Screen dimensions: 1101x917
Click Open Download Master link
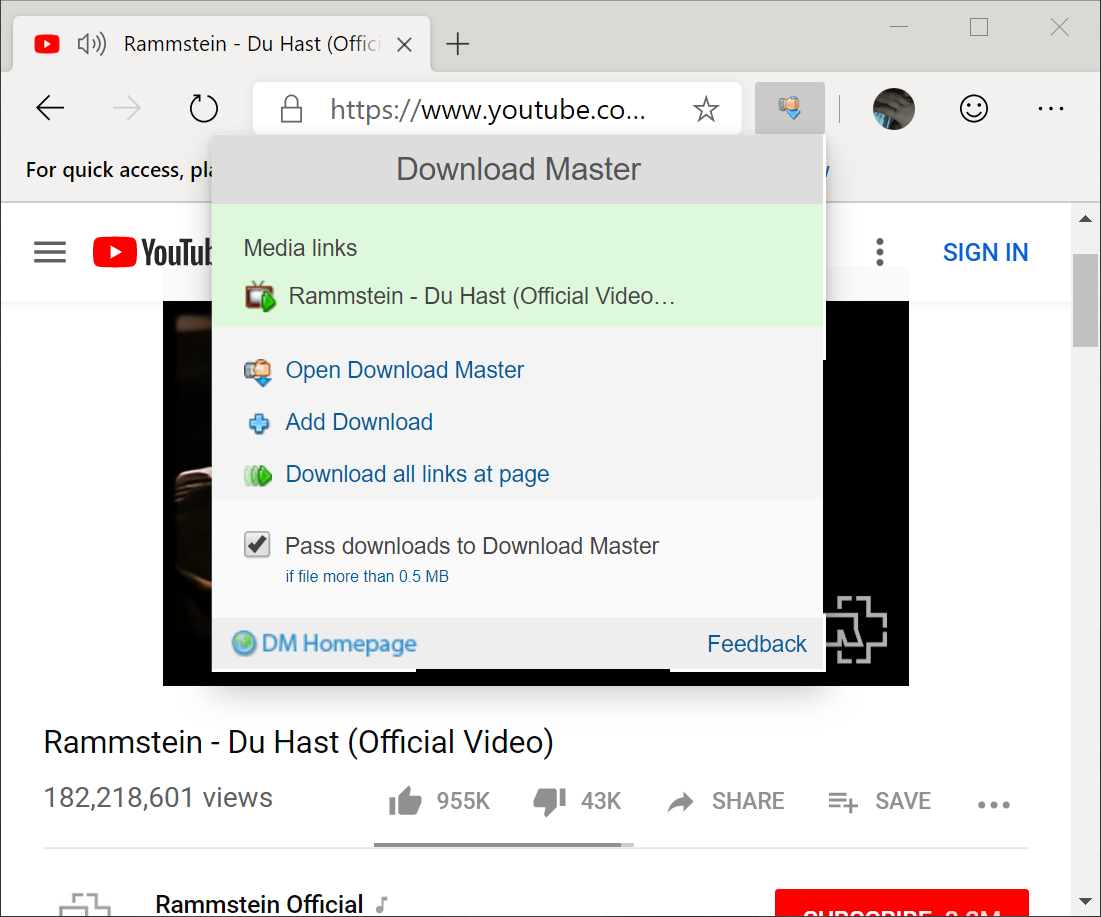(x=404, y=370)
